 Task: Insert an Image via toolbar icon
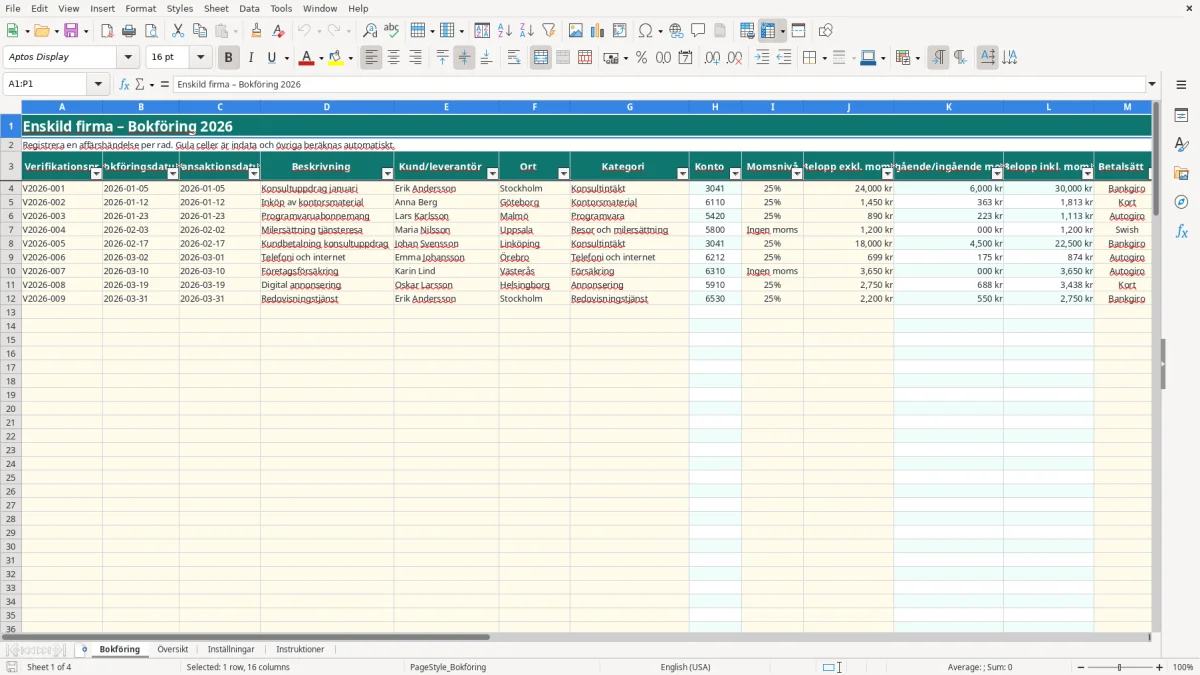pyautogui.click(x=576, y=31)
